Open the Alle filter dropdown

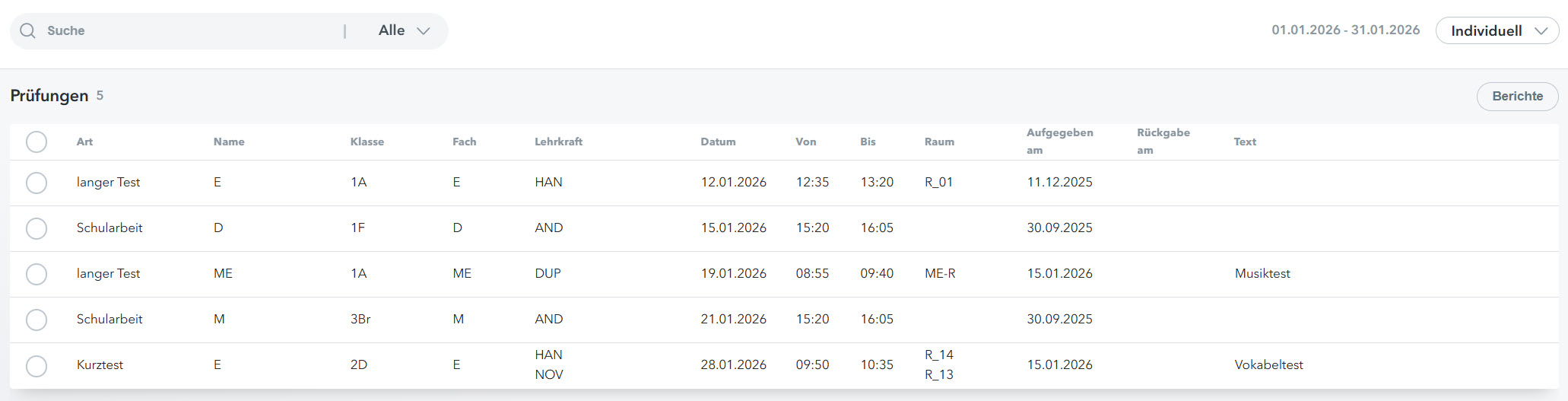click(x=404, y=31)
